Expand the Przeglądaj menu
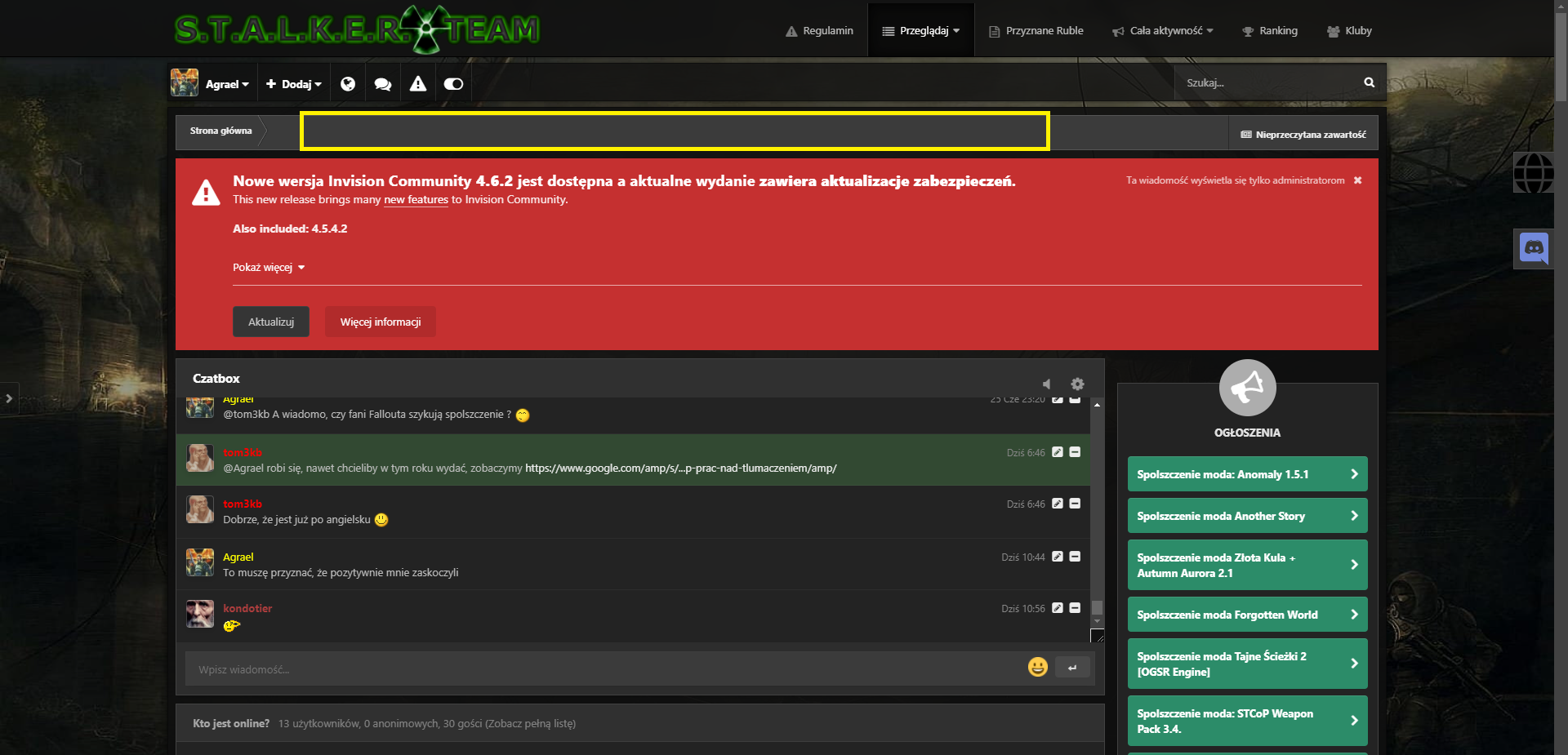 tap(920, 30)
